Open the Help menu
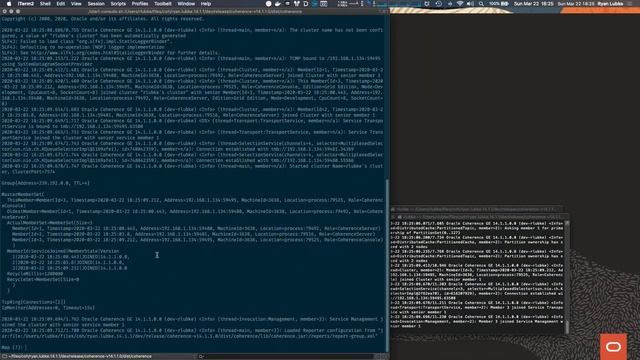 coord(206,4)
